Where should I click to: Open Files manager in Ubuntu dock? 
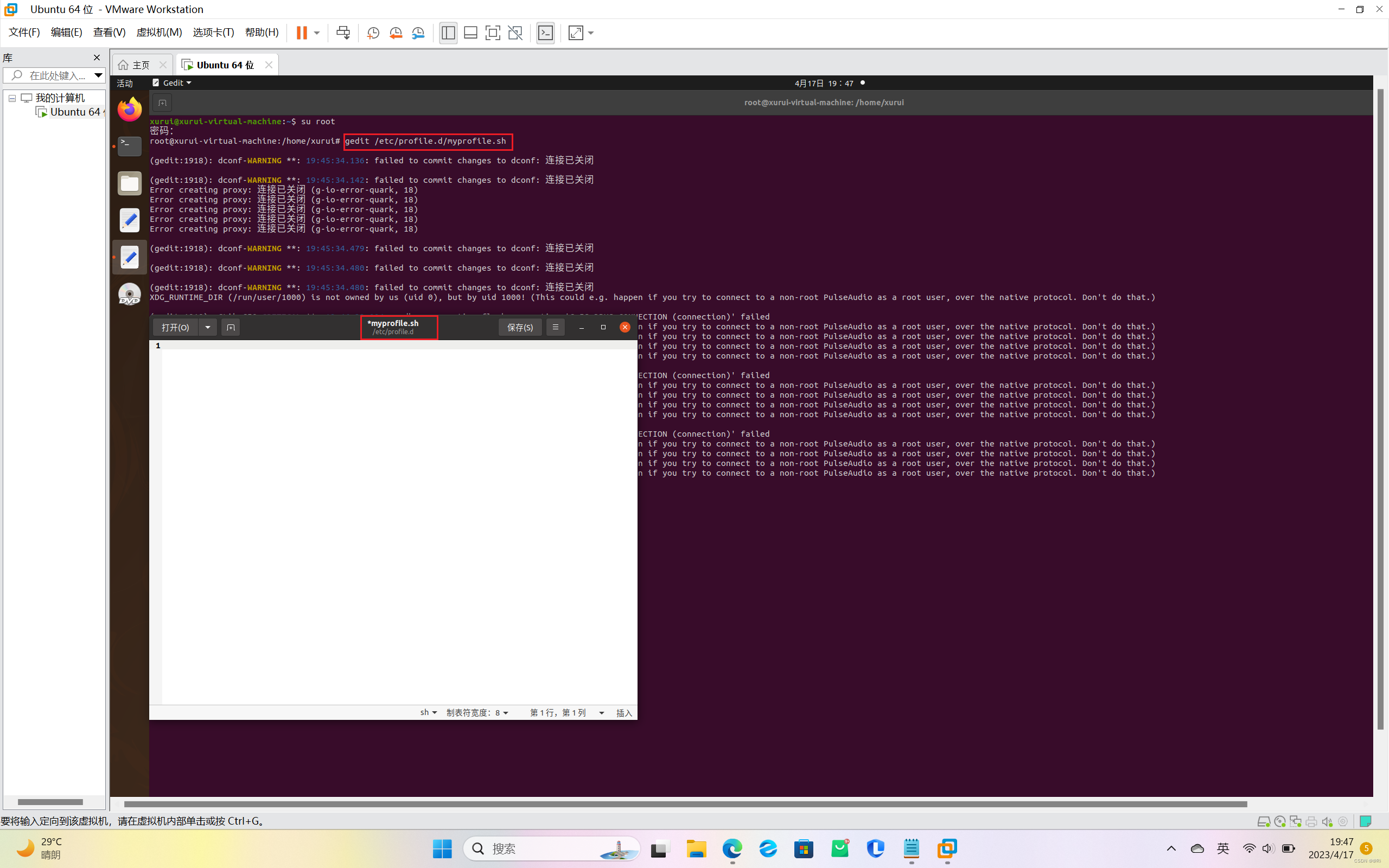tap(130, 184)
